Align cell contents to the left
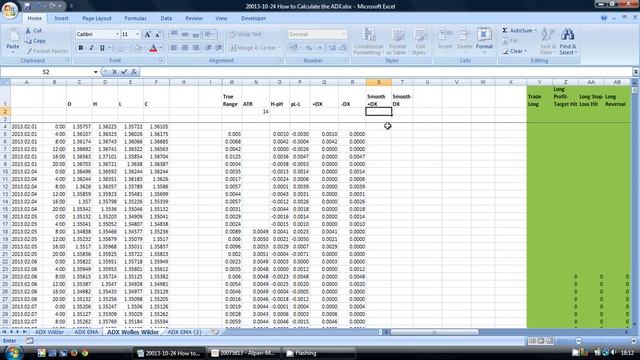Viewport: 640px width, 360px height. click(x=174, y=48)
